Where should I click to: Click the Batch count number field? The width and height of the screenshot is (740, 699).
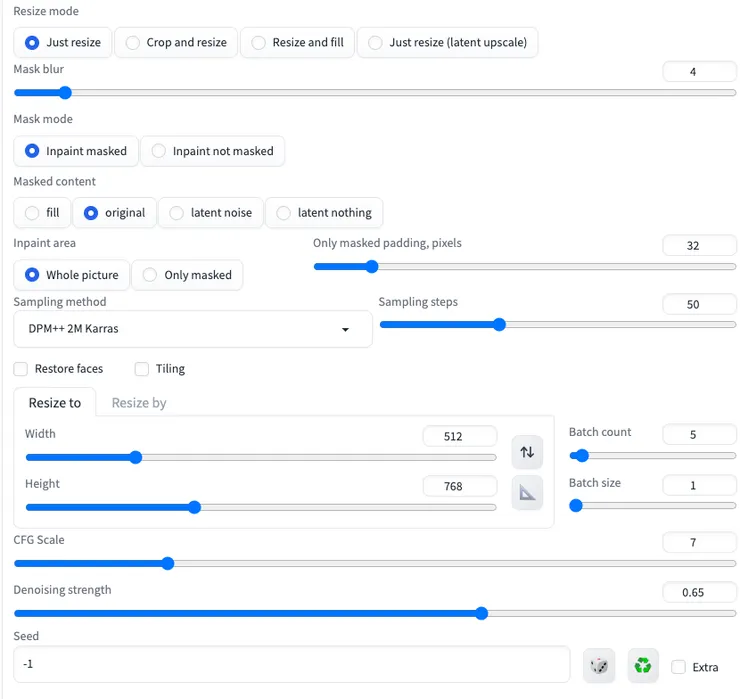point(699,435)
